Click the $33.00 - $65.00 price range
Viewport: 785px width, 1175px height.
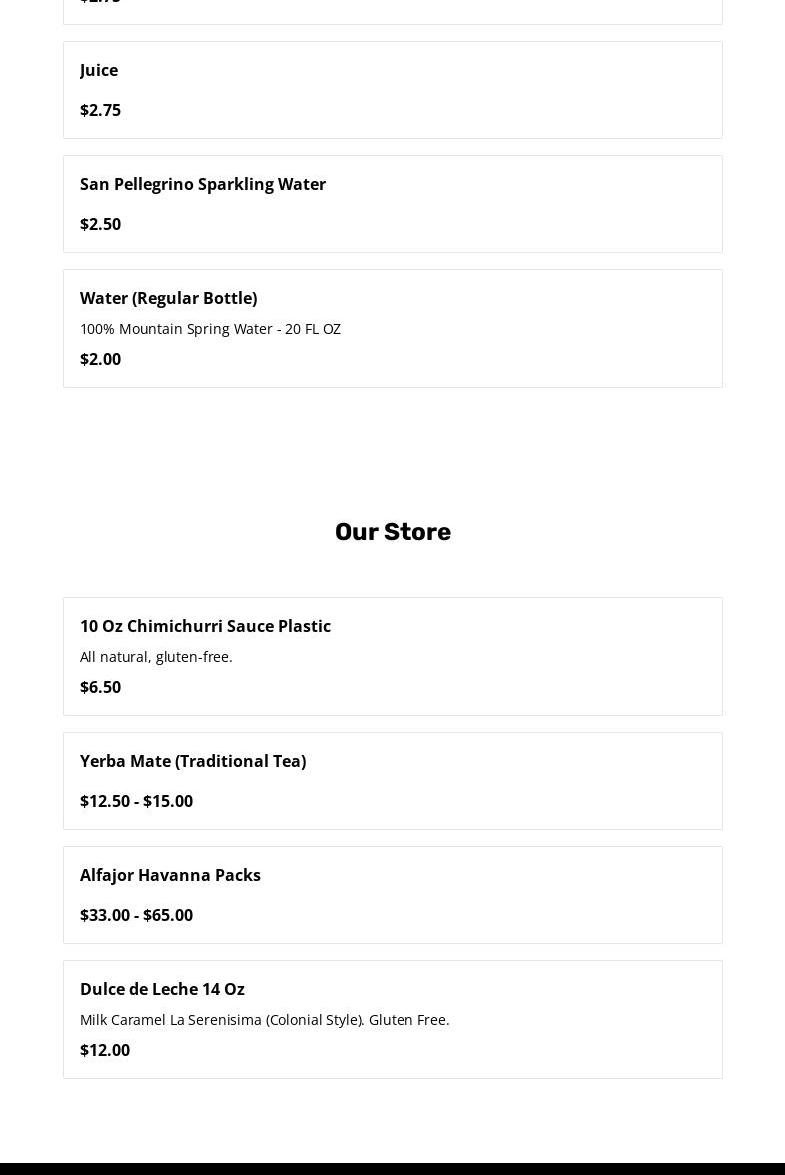click(136, 915)
